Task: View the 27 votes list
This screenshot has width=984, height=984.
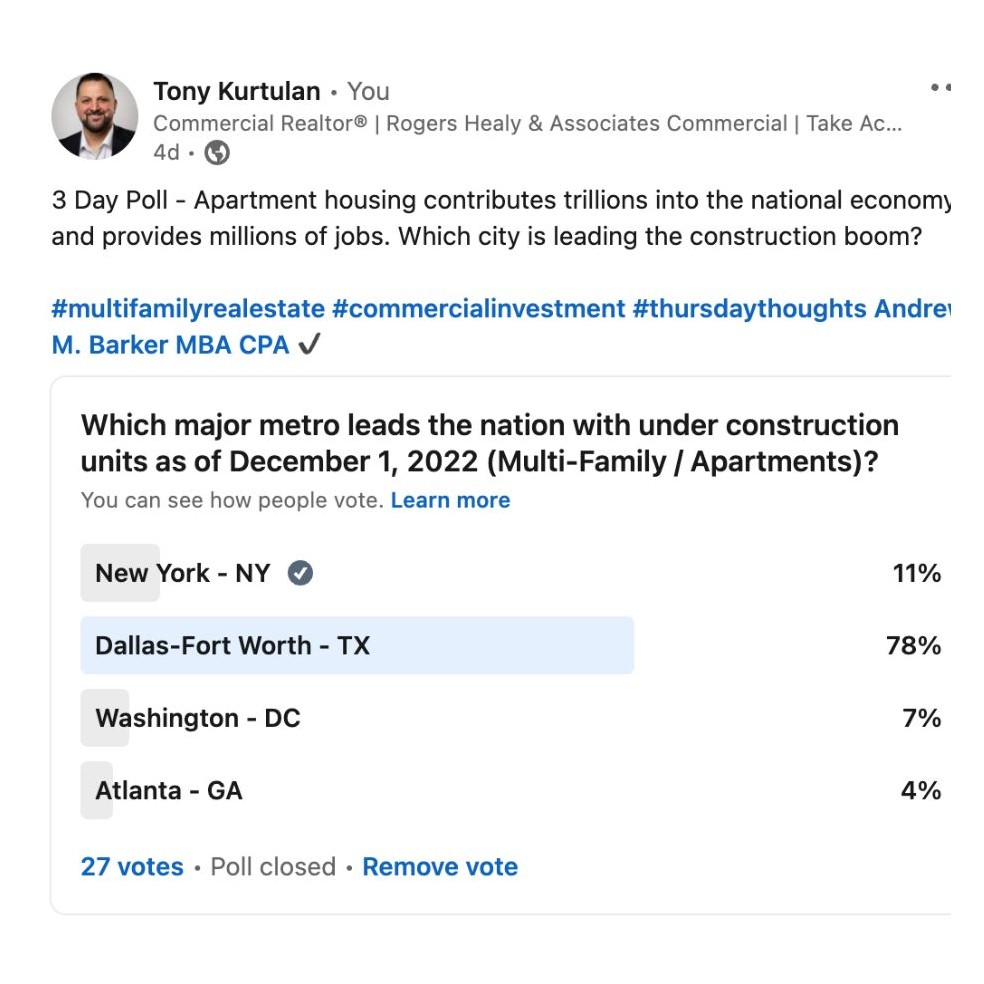Action: 132,866
